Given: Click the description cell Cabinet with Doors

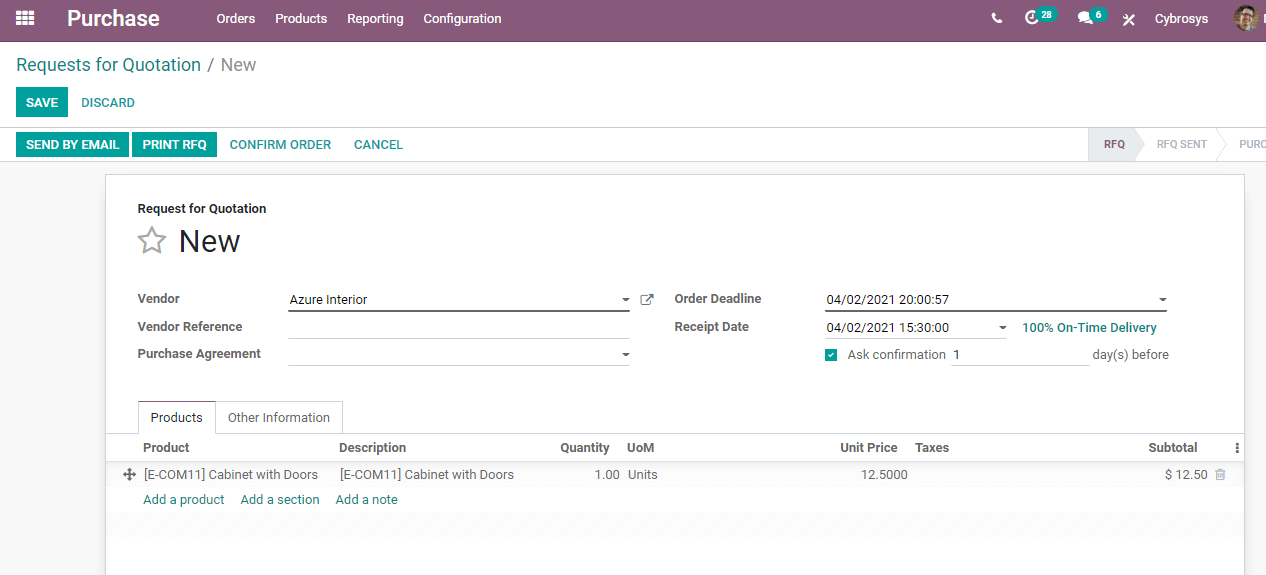Looking at the screenshot, I should point(427,475).
